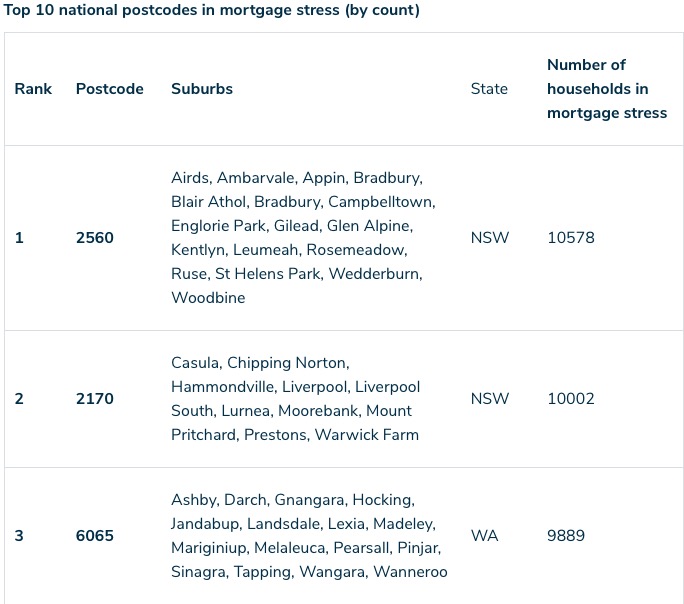The image size is (684, 604).
Task: Click the WA state cell
Action: [484, 536]
